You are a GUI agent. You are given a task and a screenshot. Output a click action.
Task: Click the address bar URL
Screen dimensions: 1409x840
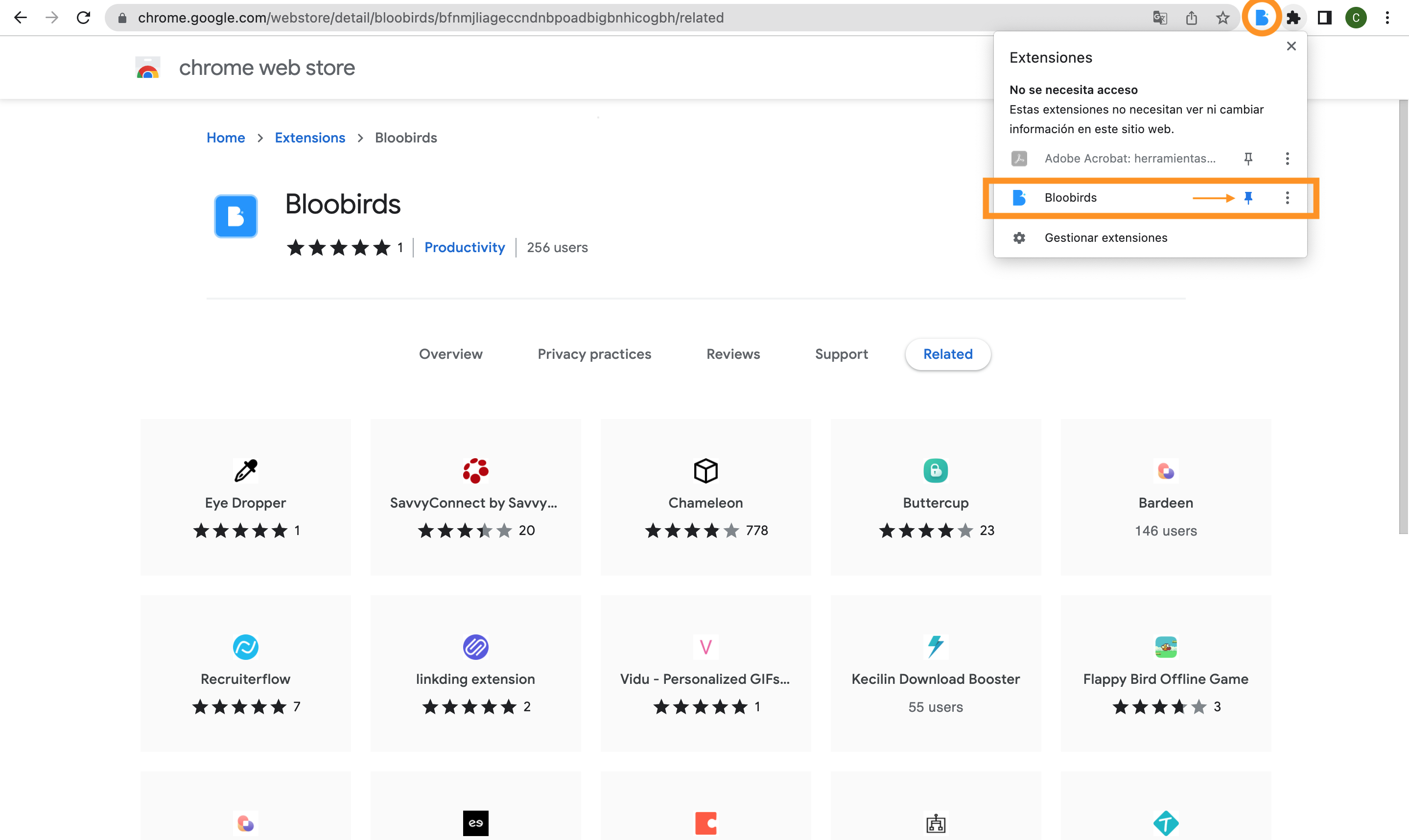430,18
